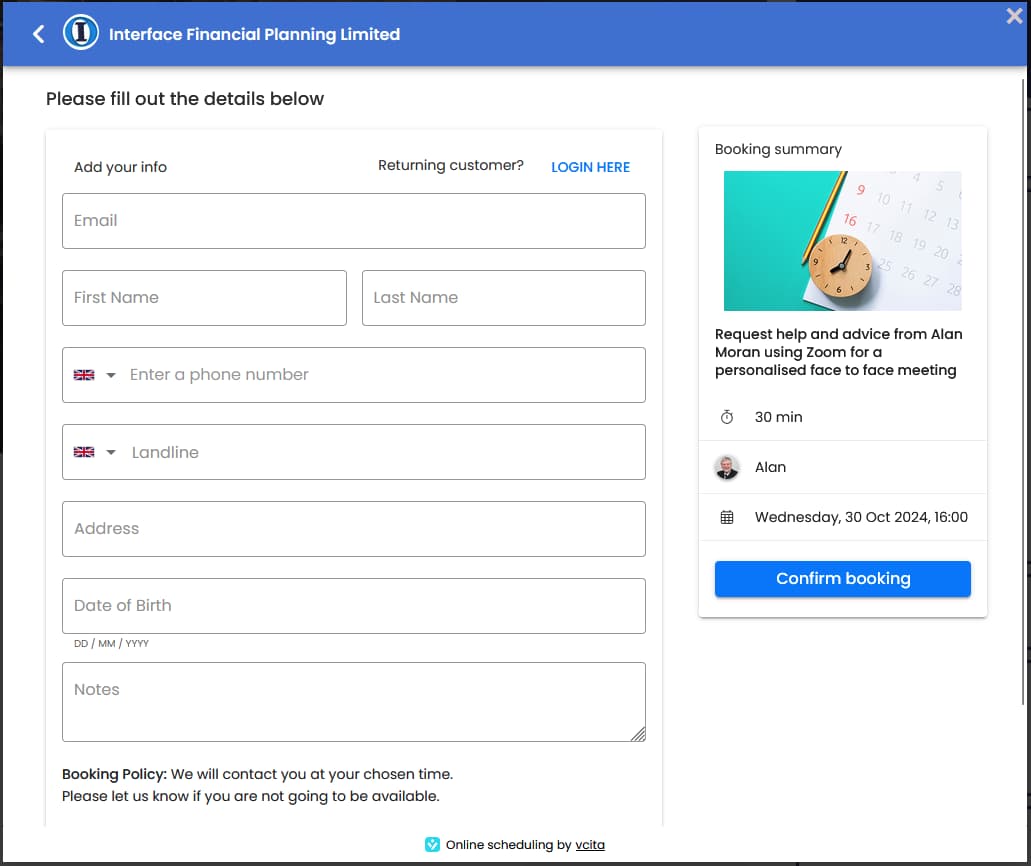Image resolution: width=1031 pixels, height=866 pixels.
Task: Click Alan's profile avatar
Action: (727, 467)
